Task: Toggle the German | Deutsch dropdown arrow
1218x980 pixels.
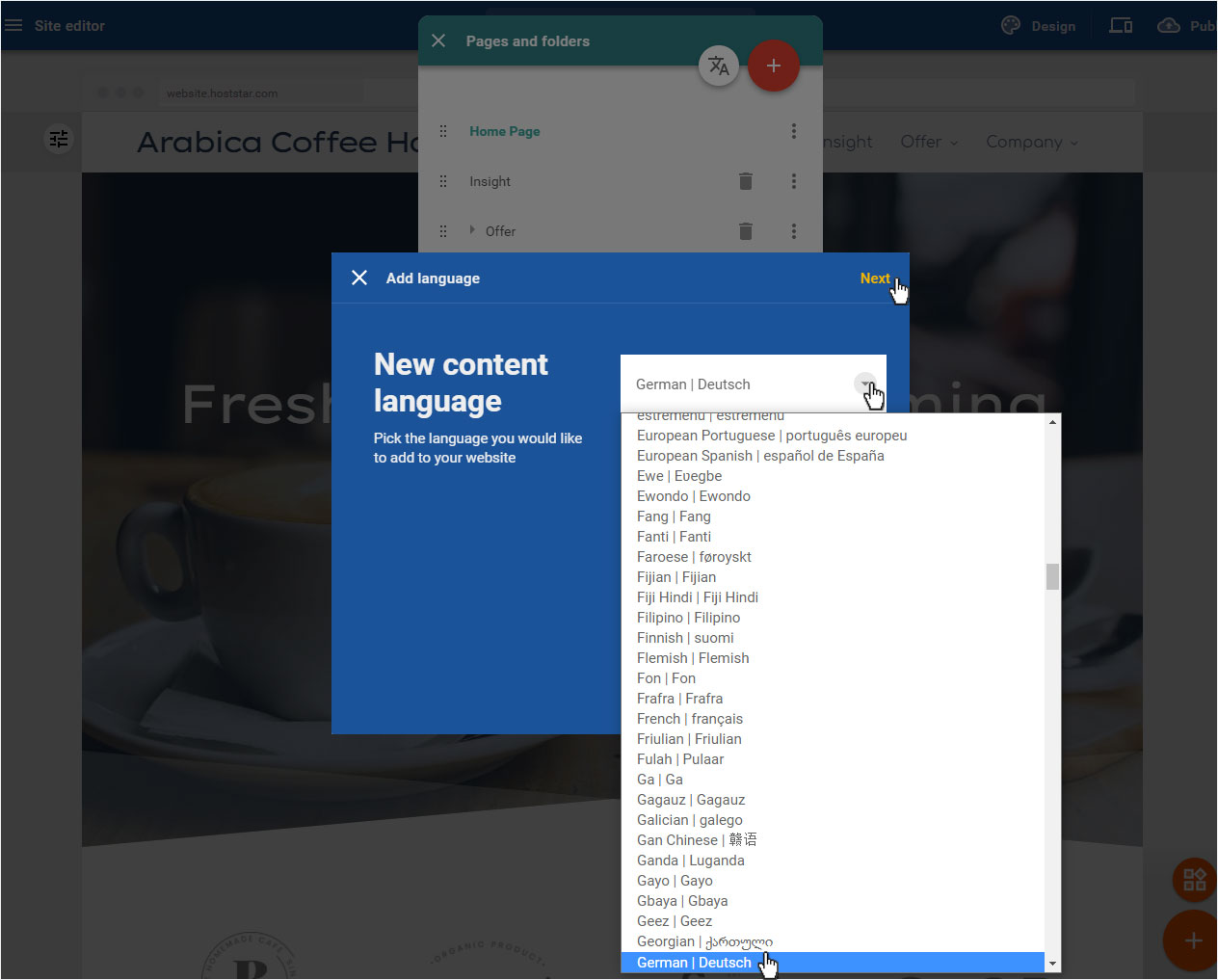Action: point(865,384)
